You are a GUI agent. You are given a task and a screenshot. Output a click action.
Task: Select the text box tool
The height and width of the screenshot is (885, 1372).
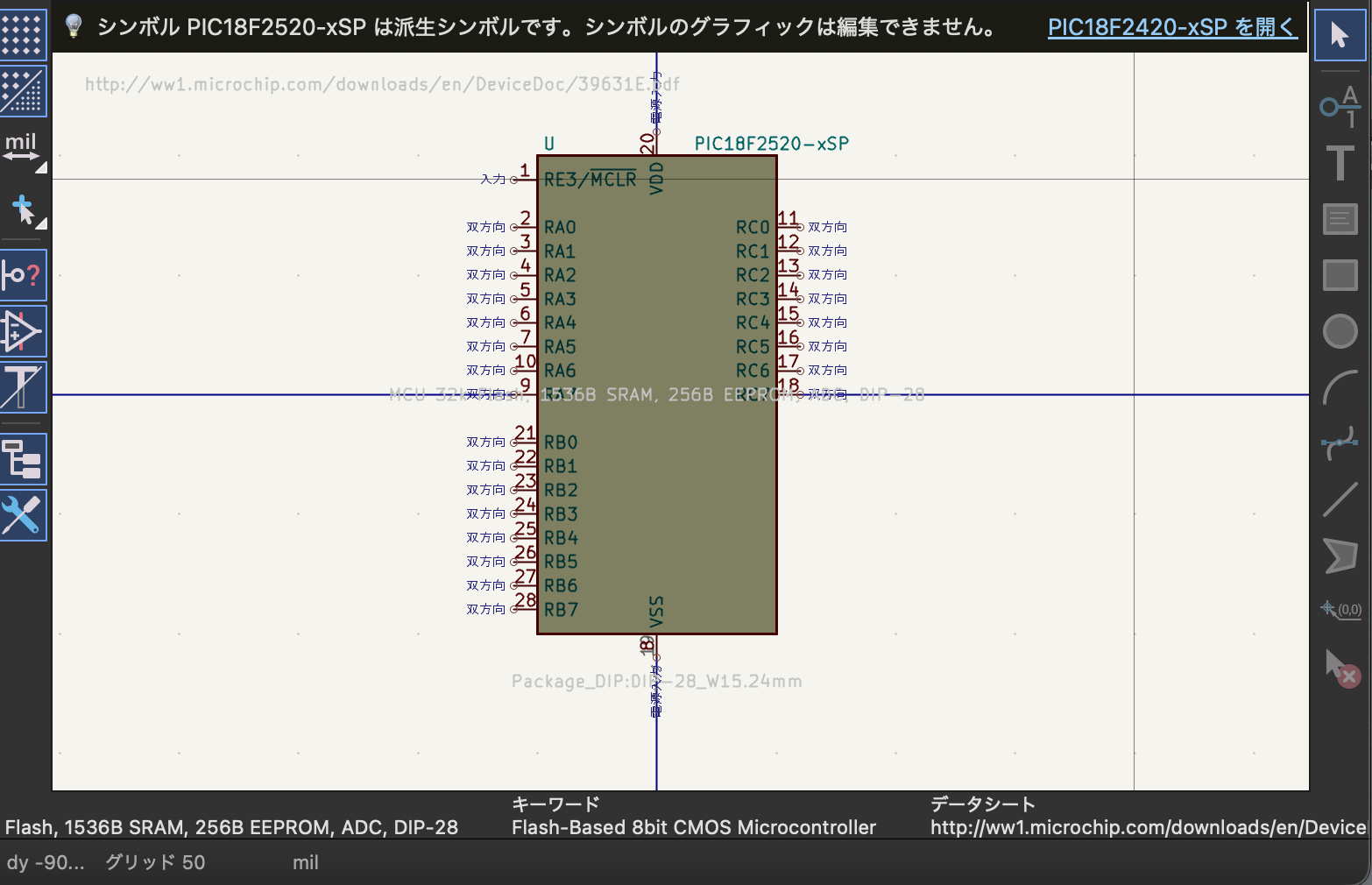coord(1340,219)
